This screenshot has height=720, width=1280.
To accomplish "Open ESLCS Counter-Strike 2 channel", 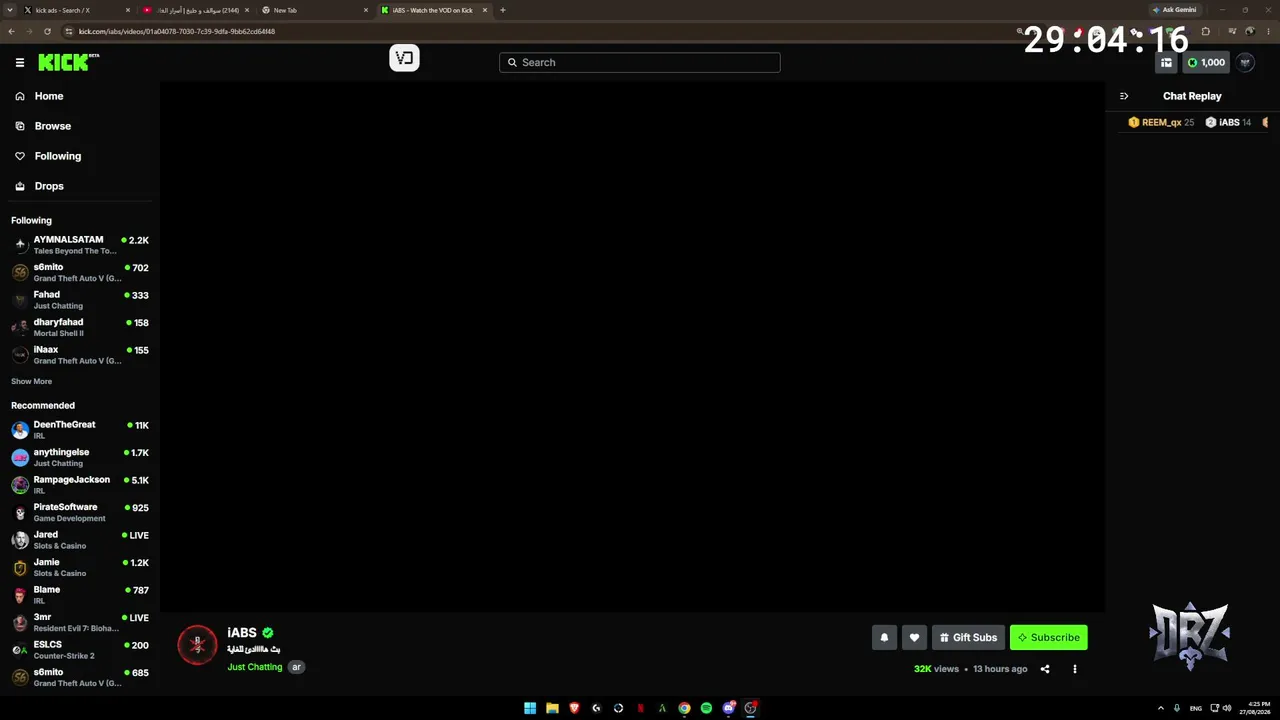I will [80, 650].
